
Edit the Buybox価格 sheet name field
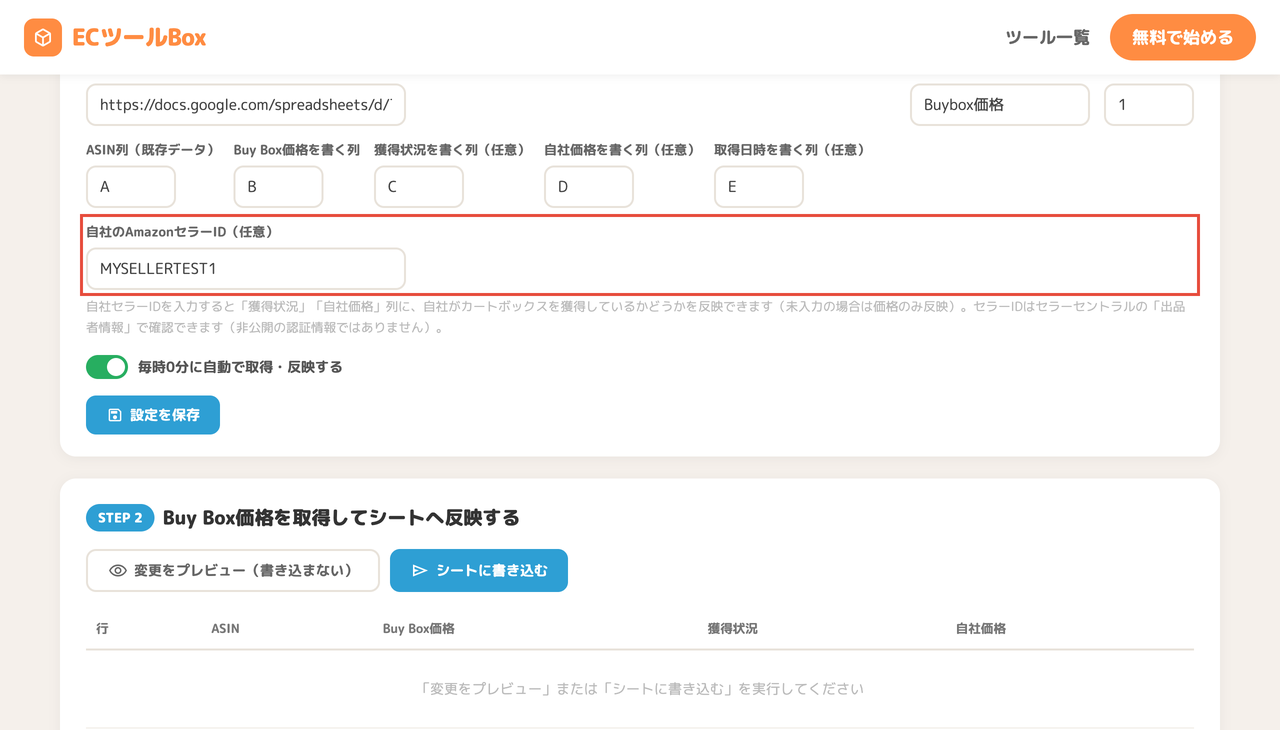tap(1000, 104)
